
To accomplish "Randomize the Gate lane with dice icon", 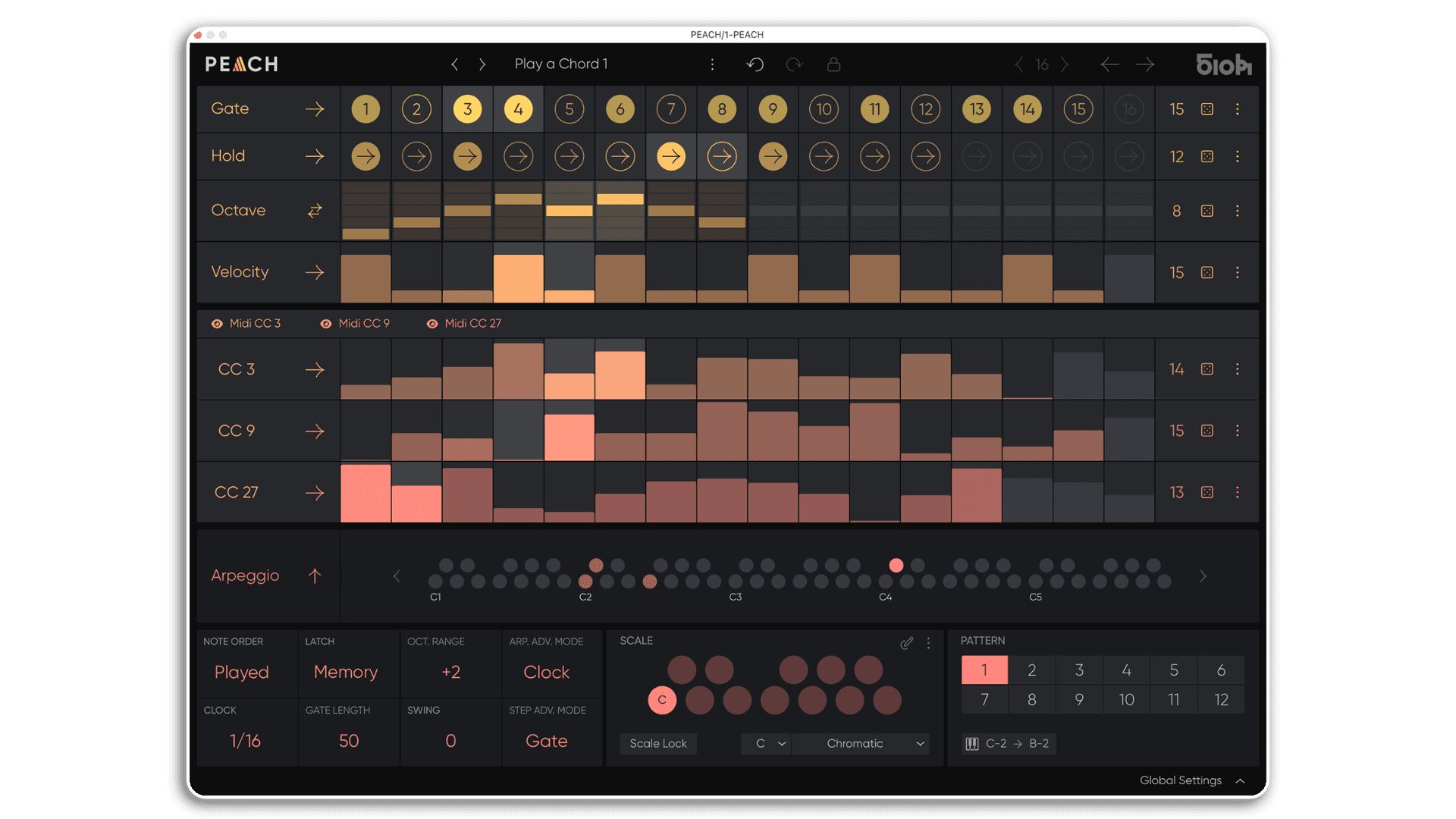I will [1207, 109].
